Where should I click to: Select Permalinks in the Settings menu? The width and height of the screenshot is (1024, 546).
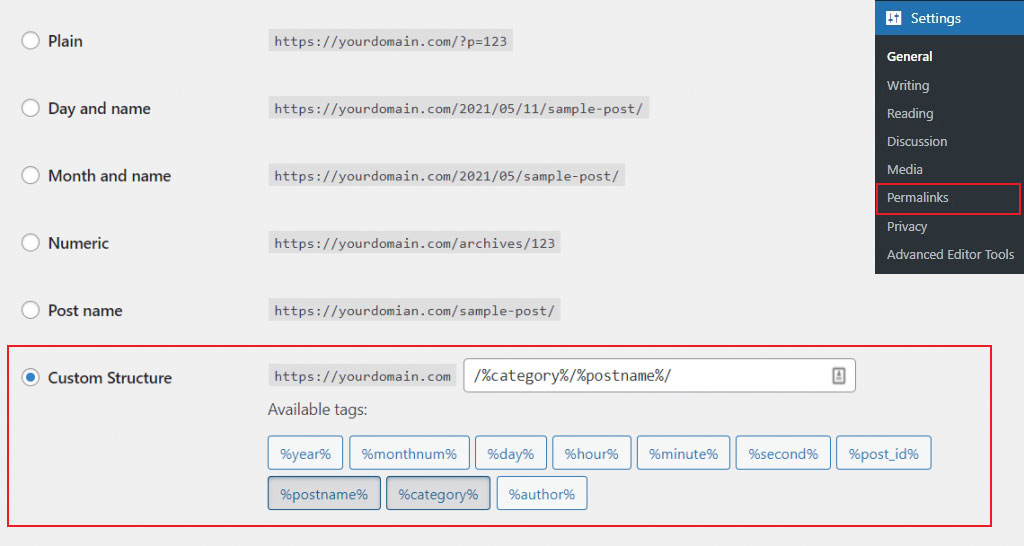948,198
